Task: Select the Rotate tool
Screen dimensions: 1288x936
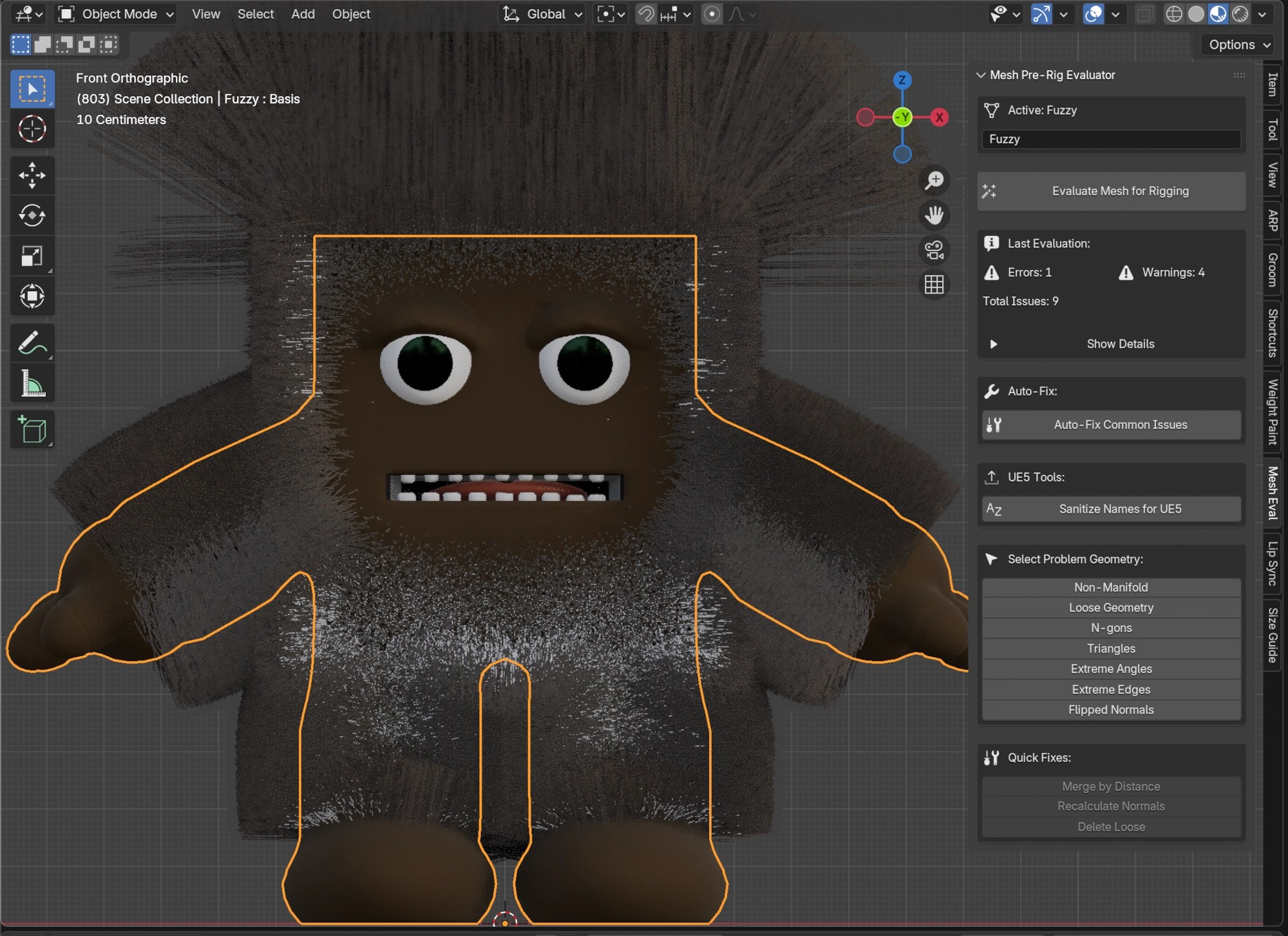Action: coord(32,216)
